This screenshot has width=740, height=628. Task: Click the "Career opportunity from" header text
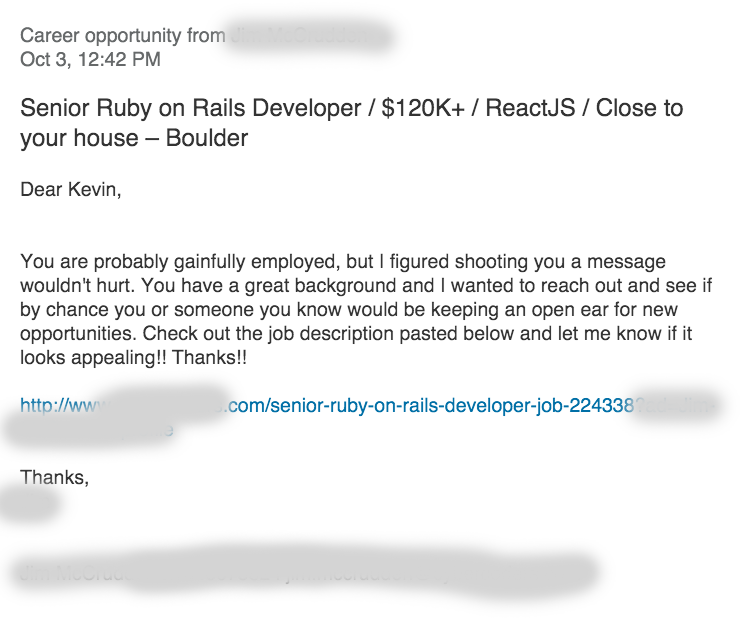coord(123,36)
